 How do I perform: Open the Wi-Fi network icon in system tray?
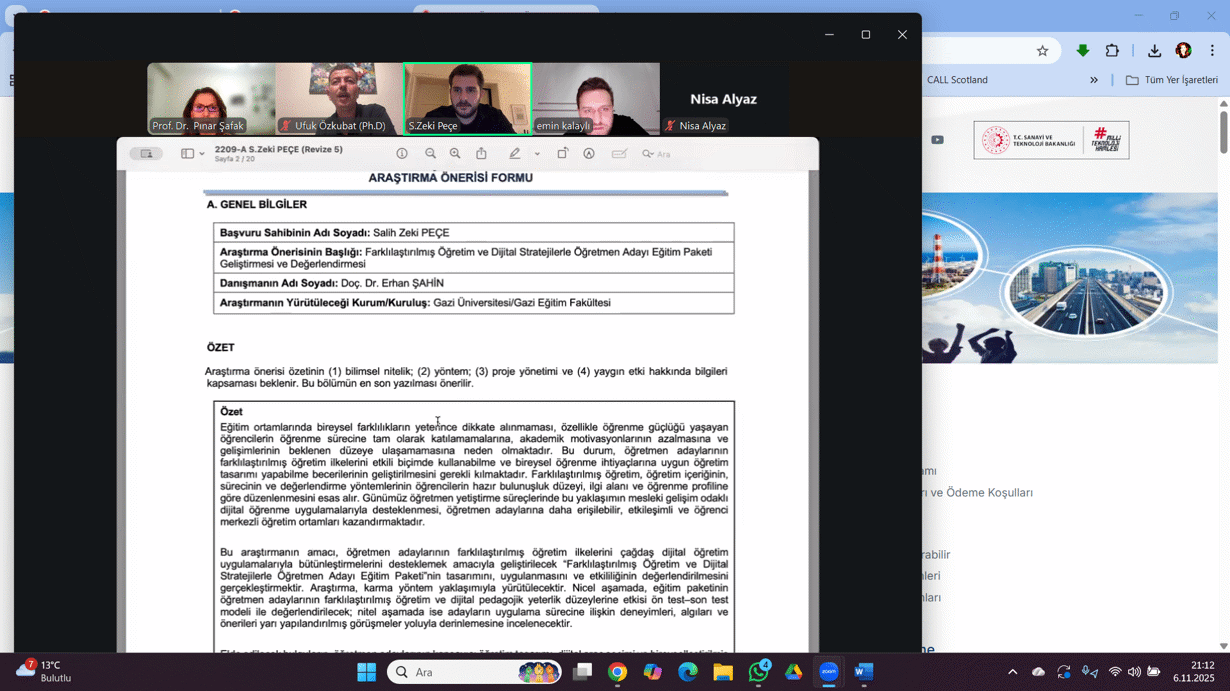[x=1114, y=672]
